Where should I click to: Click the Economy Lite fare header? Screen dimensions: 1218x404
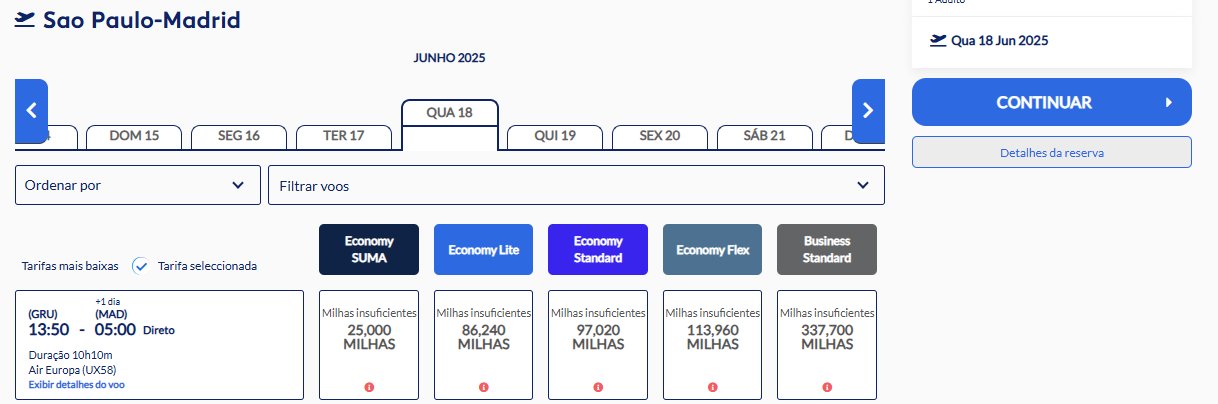click(484, 249)
